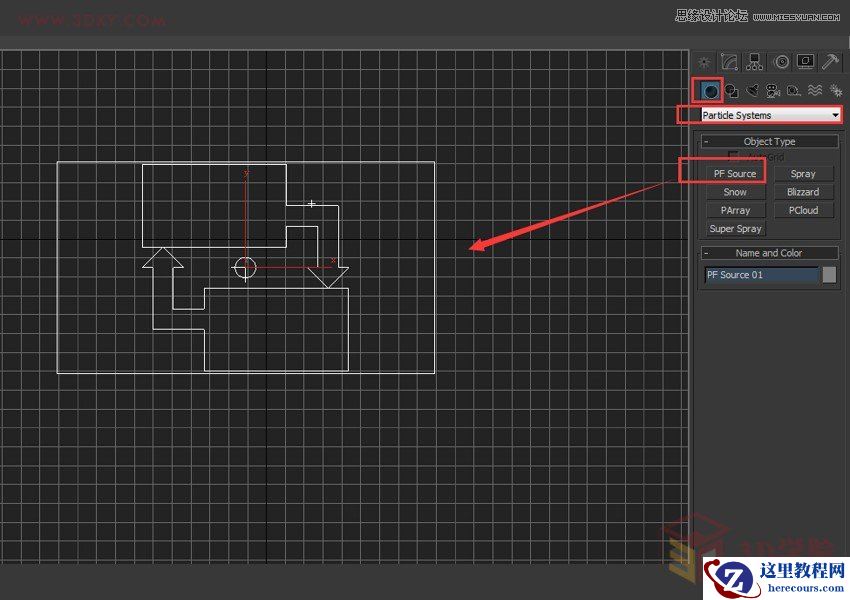Select the Space Warps waves icon
The image size is (850, 600).
tap(815, 90)
